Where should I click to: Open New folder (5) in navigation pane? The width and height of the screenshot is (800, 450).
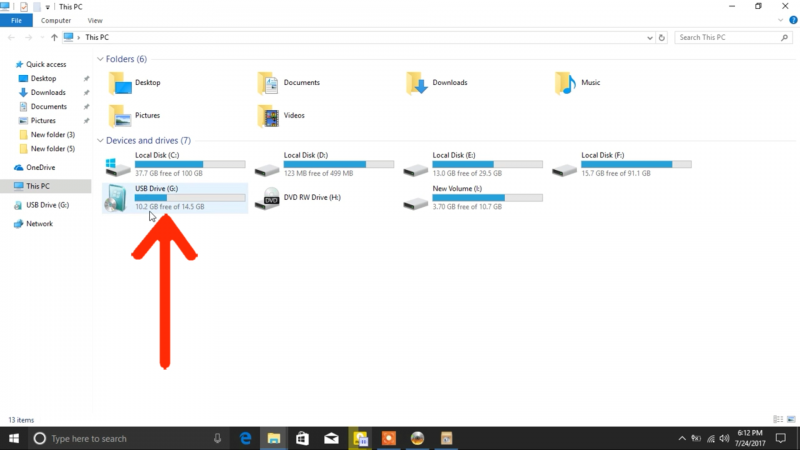tap(53, 148)
